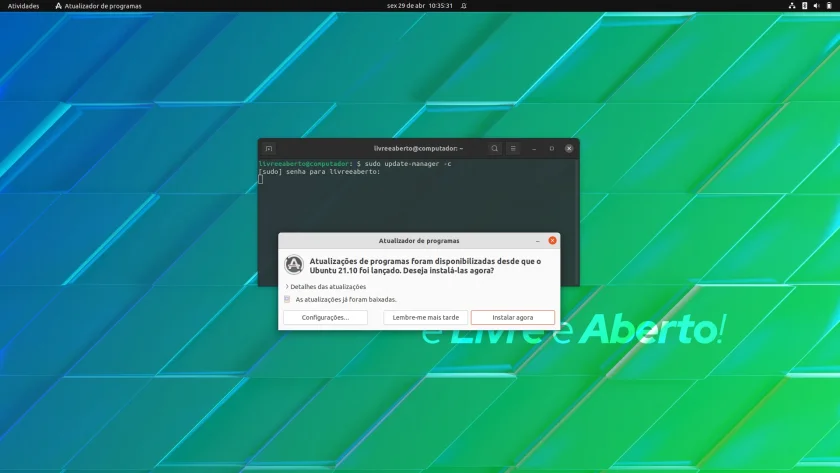The height and width of the screenshot is (473, 840).
Task: Click the dialog heading about Ubuntu 21.10
Action: [425, 266]
